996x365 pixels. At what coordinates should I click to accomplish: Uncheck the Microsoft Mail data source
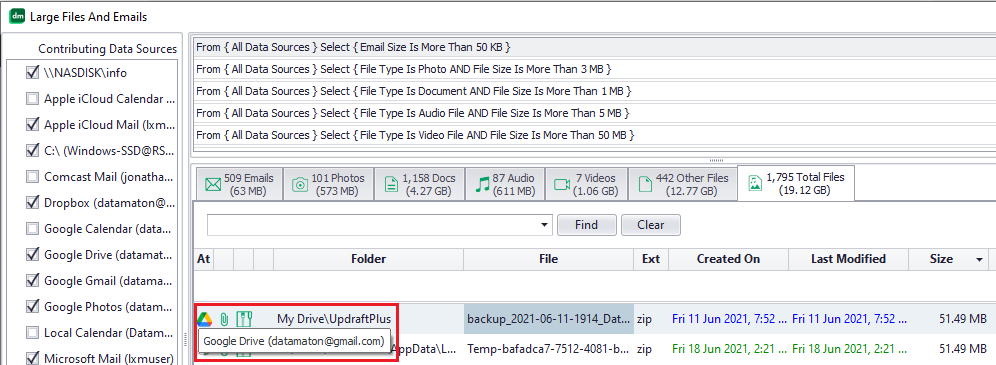click(32, 359)
